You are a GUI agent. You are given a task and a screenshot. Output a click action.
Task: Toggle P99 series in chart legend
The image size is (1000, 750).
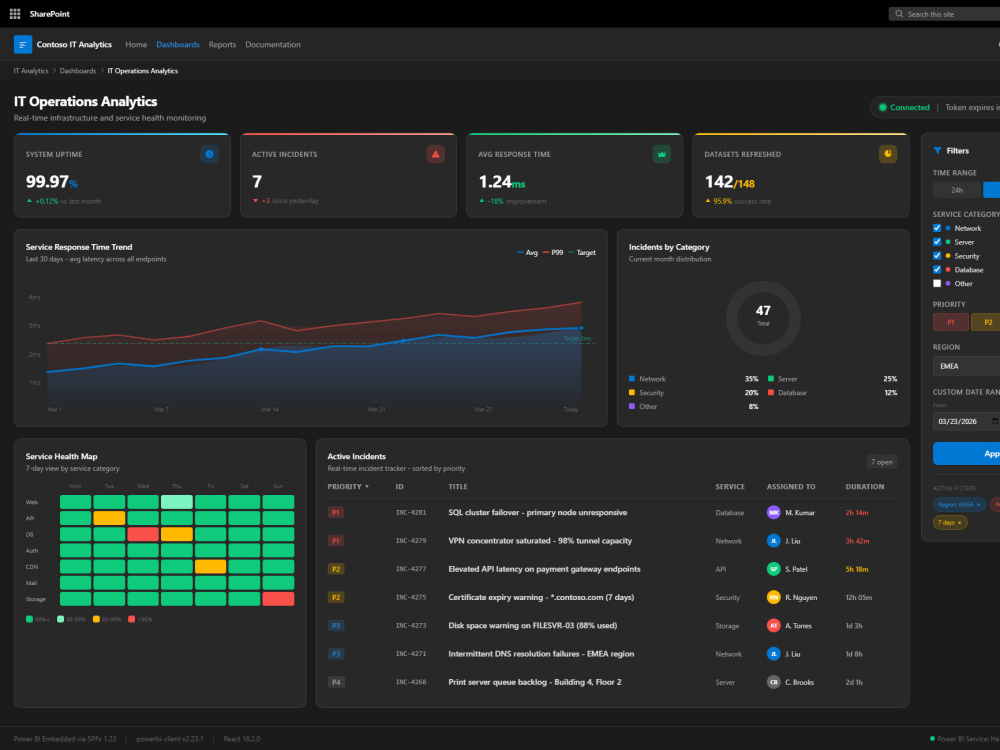[553, 253]
